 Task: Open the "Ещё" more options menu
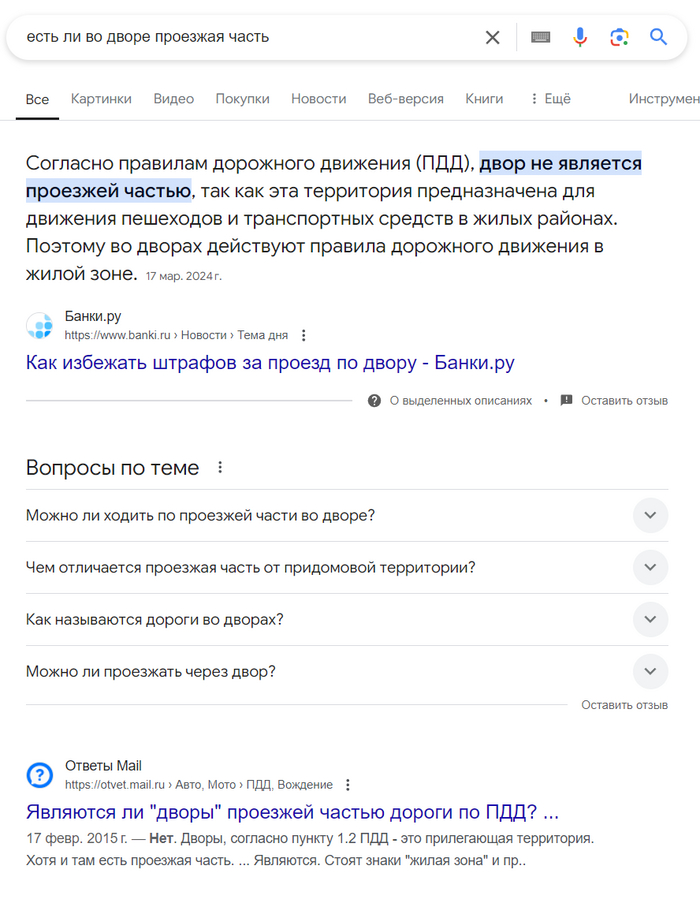(549, 99)
